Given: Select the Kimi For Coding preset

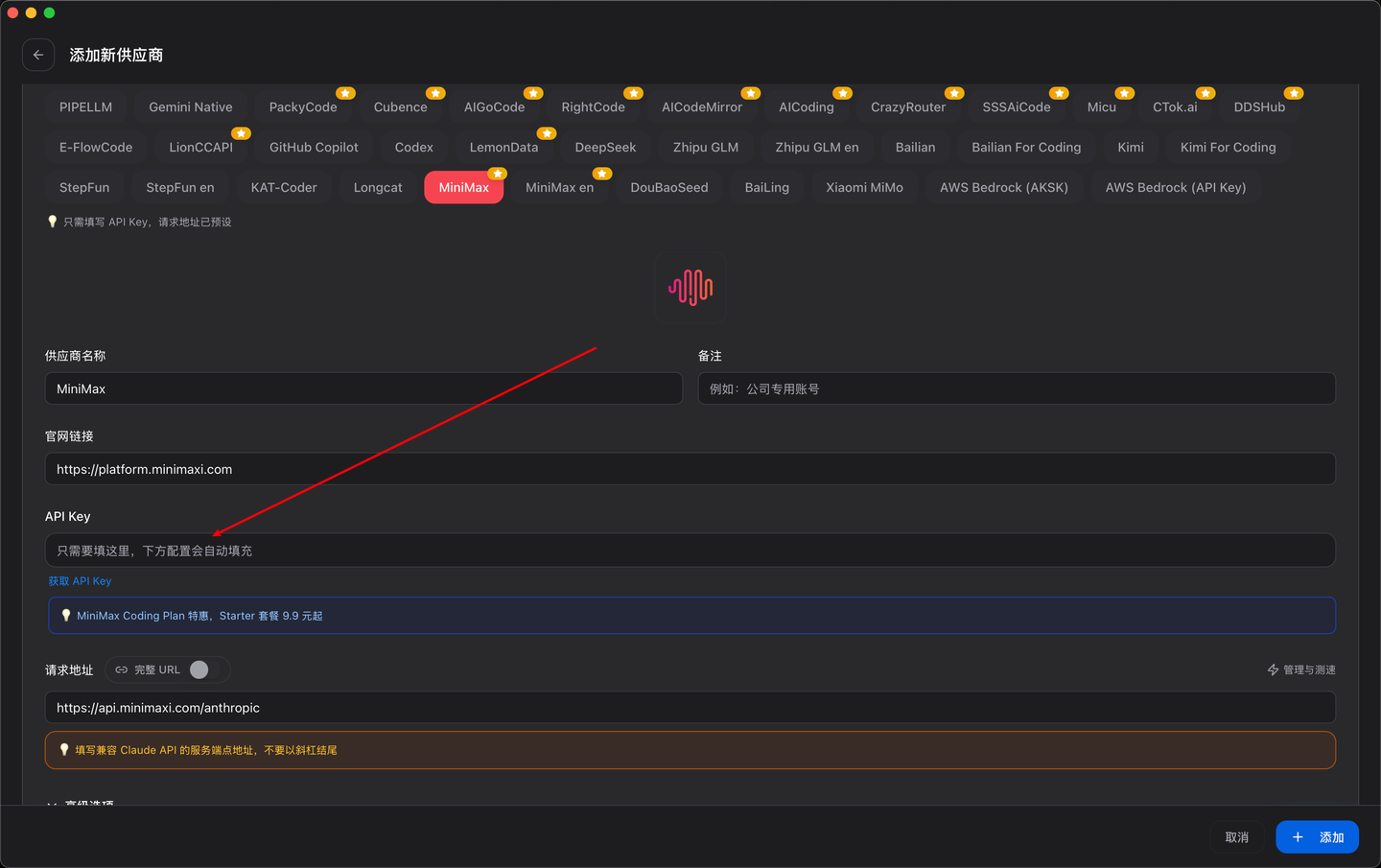Looking at the screenshot, I should point(1229,148).
